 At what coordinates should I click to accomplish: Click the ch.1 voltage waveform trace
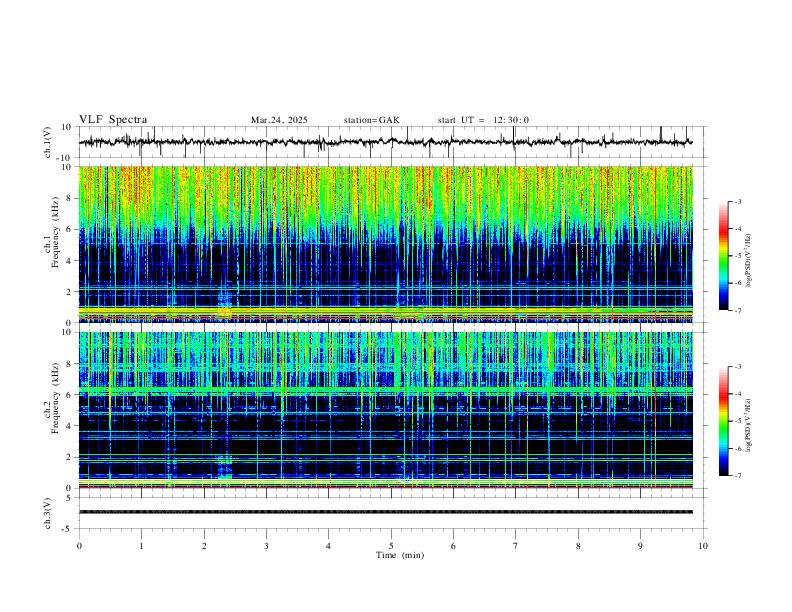pos(385,142)
